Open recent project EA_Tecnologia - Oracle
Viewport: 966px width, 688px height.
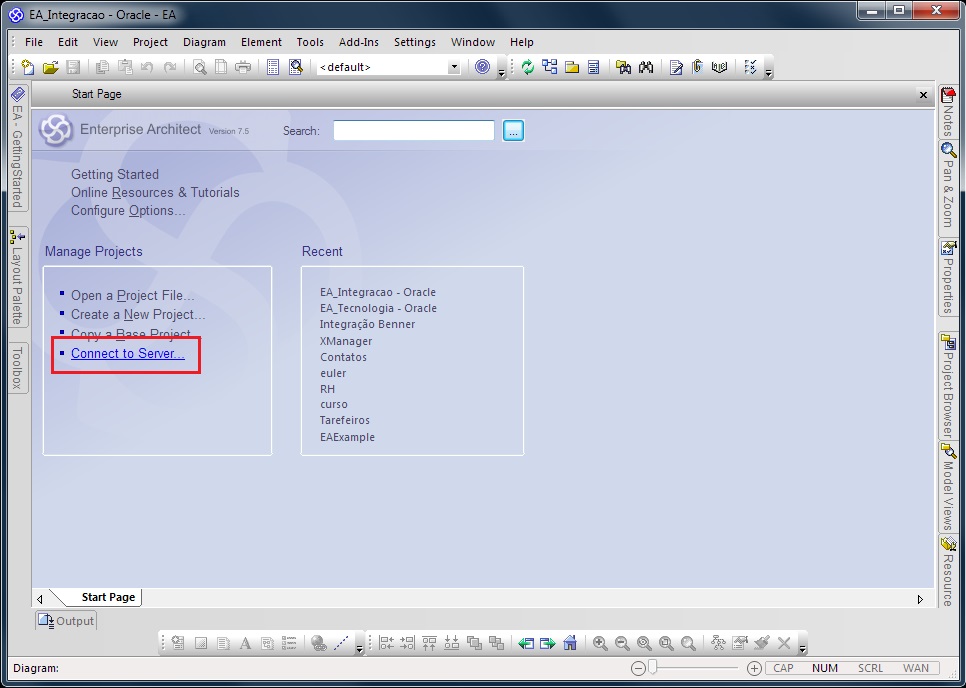coord(378,308)
